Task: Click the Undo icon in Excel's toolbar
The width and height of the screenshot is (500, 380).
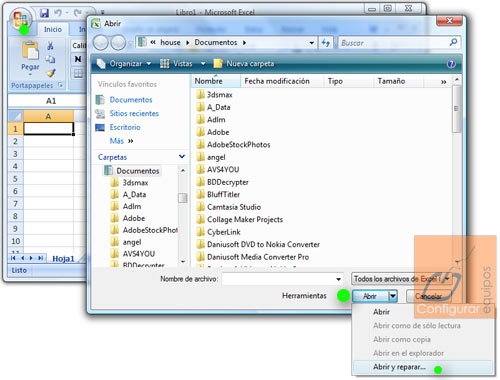Action: [x=58, y=13]
